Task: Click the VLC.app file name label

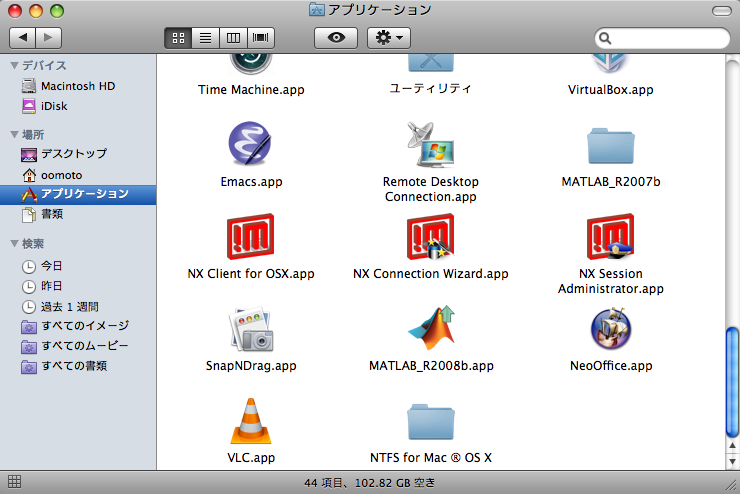Action: pyautogui.click(x=251, y=458)
